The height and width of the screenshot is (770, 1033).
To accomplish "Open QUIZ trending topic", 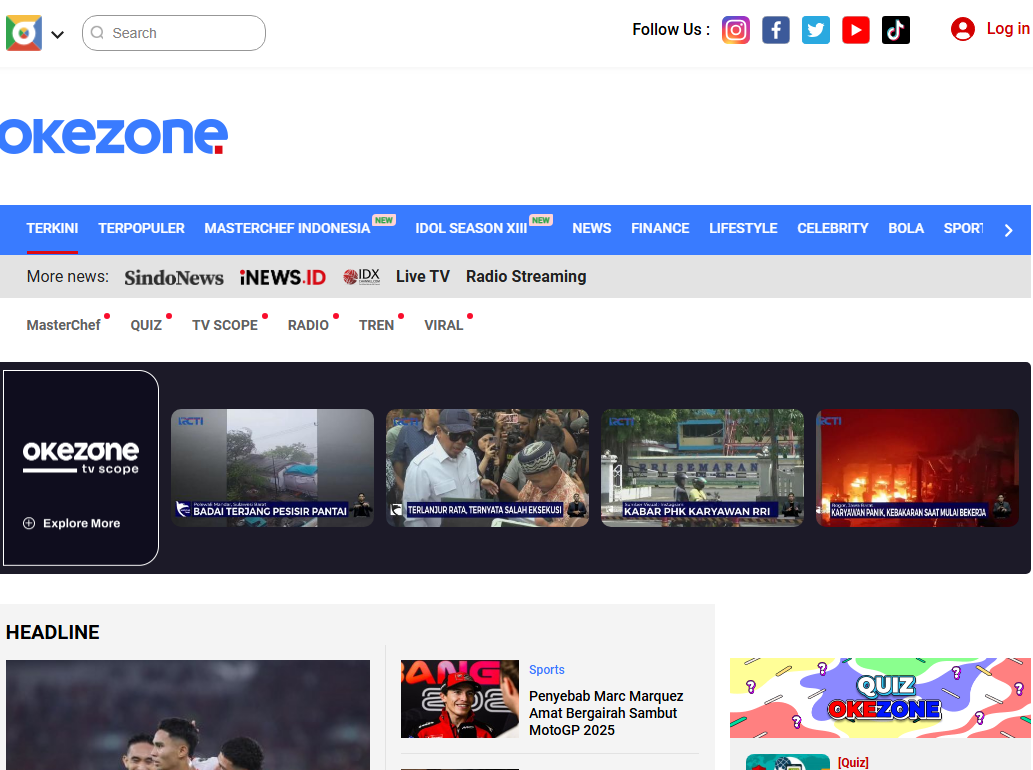I will 146,325.
